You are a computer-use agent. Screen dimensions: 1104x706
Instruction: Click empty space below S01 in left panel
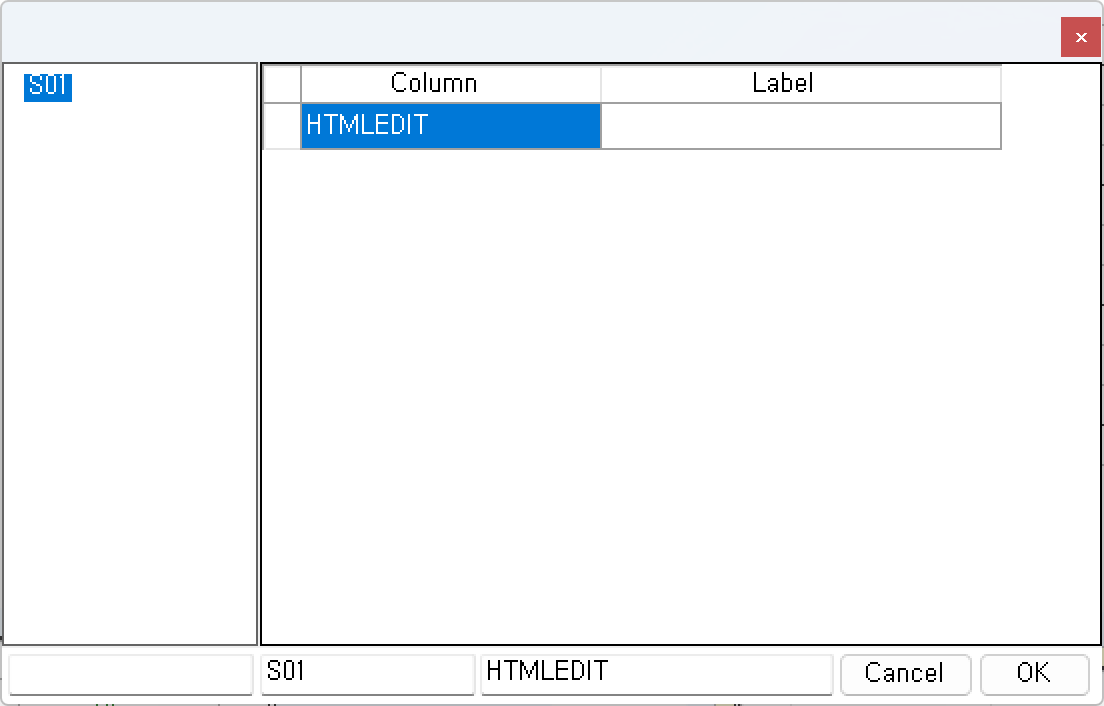(x=130, y=350)
